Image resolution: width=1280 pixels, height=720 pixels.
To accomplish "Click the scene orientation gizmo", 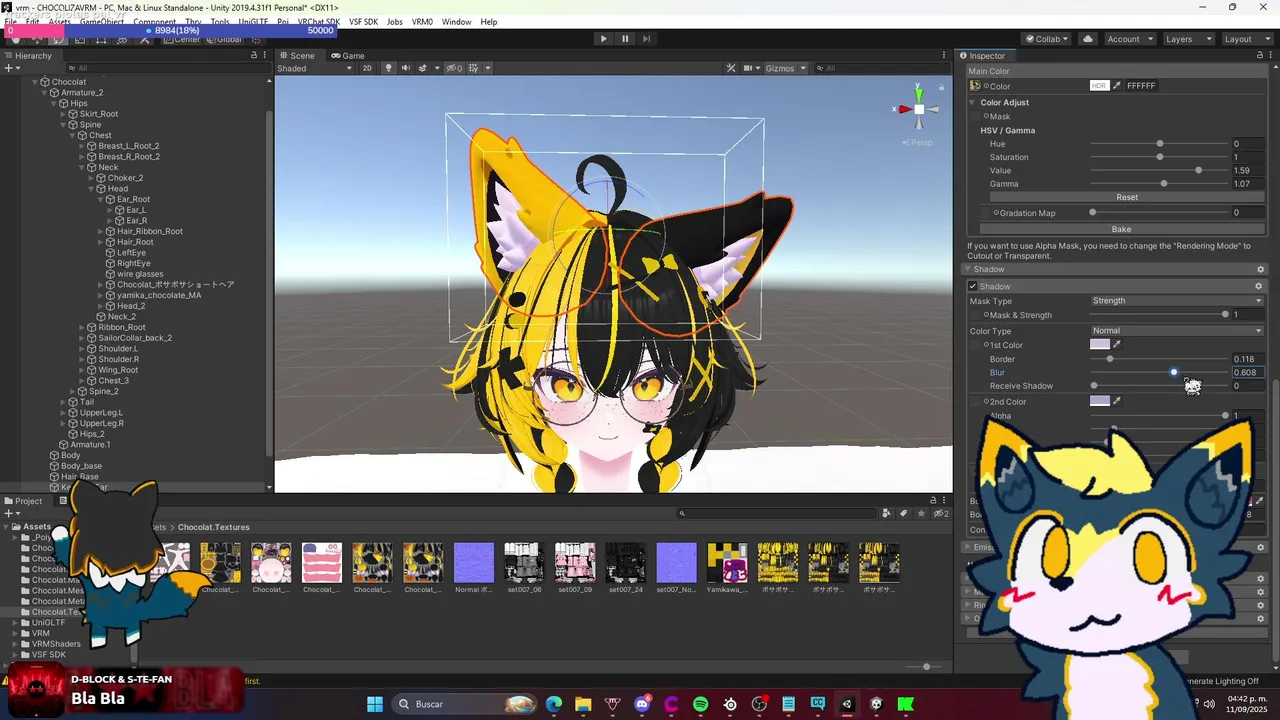I will coord(919,109).
